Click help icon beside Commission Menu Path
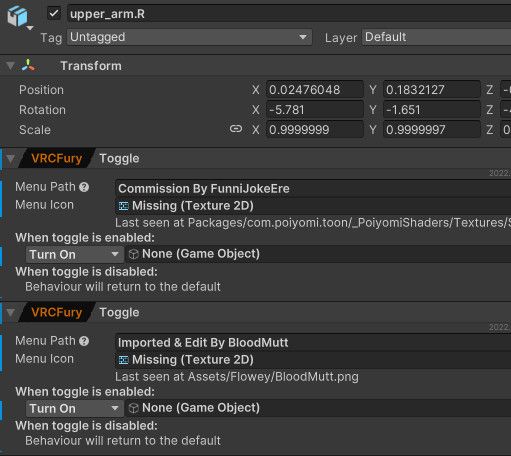This screenshot has height=456, width=511. (84, 187)
